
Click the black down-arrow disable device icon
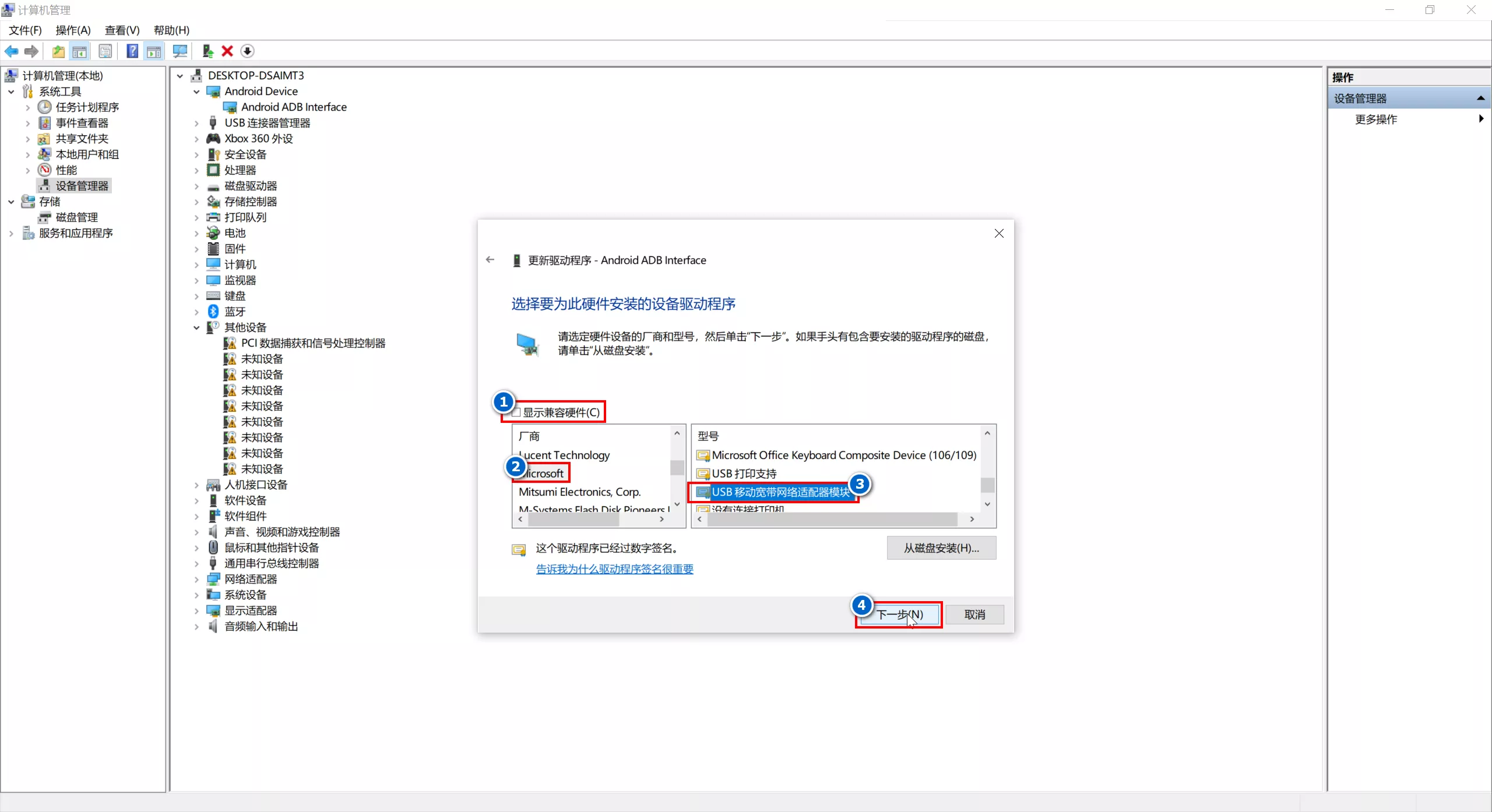247,51
